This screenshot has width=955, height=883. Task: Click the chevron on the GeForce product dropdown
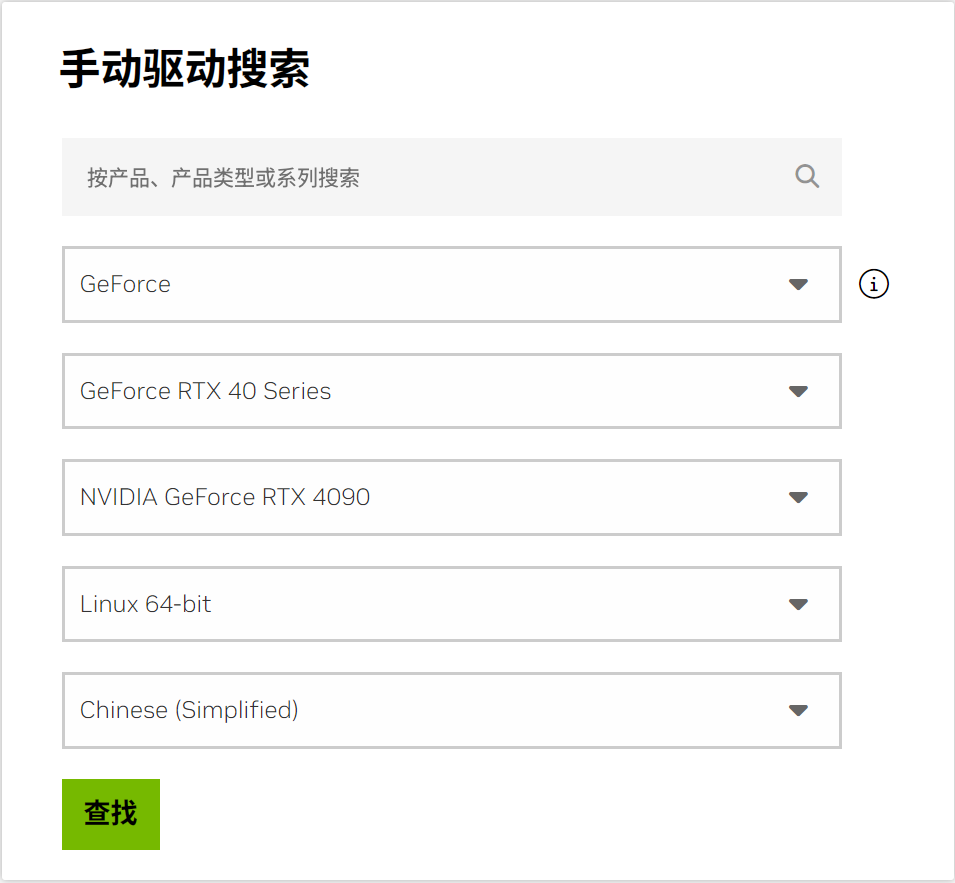[x=798, y=284]
